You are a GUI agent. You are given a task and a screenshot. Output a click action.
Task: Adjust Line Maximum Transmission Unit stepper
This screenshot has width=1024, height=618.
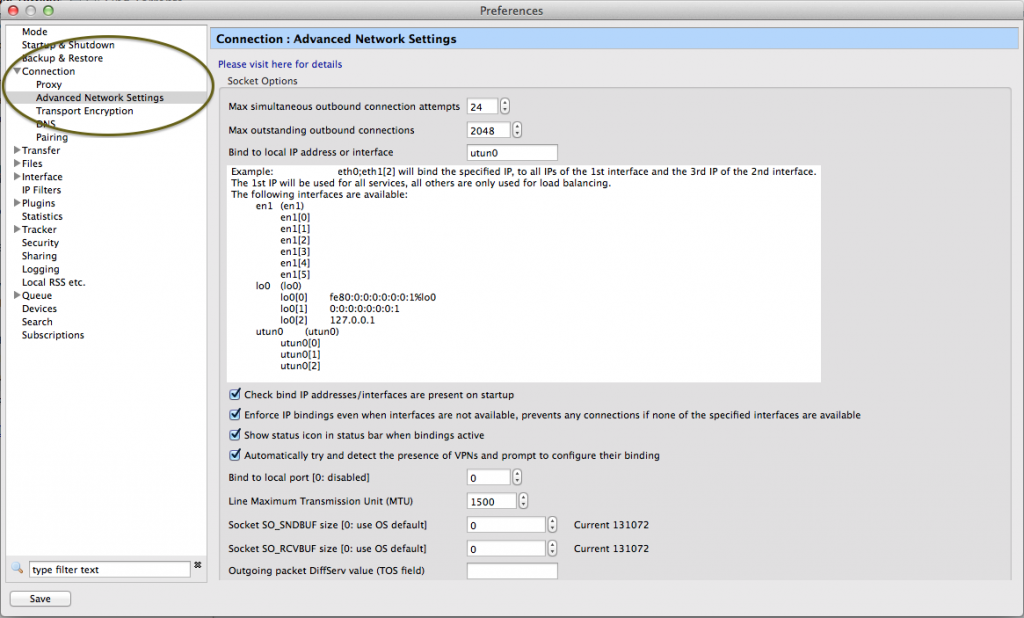pos(522,501)
